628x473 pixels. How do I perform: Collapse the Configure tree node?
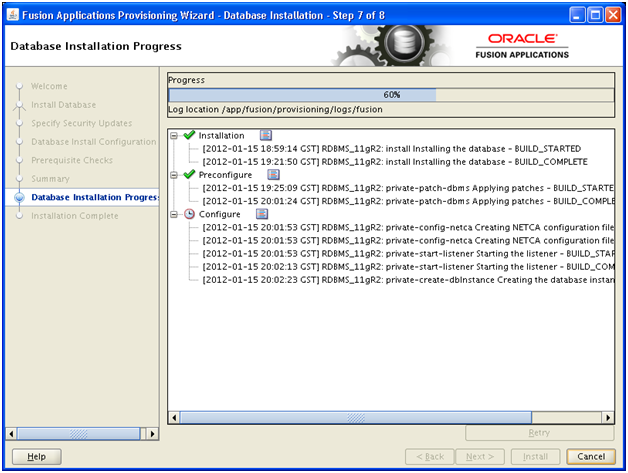[174, 214]
